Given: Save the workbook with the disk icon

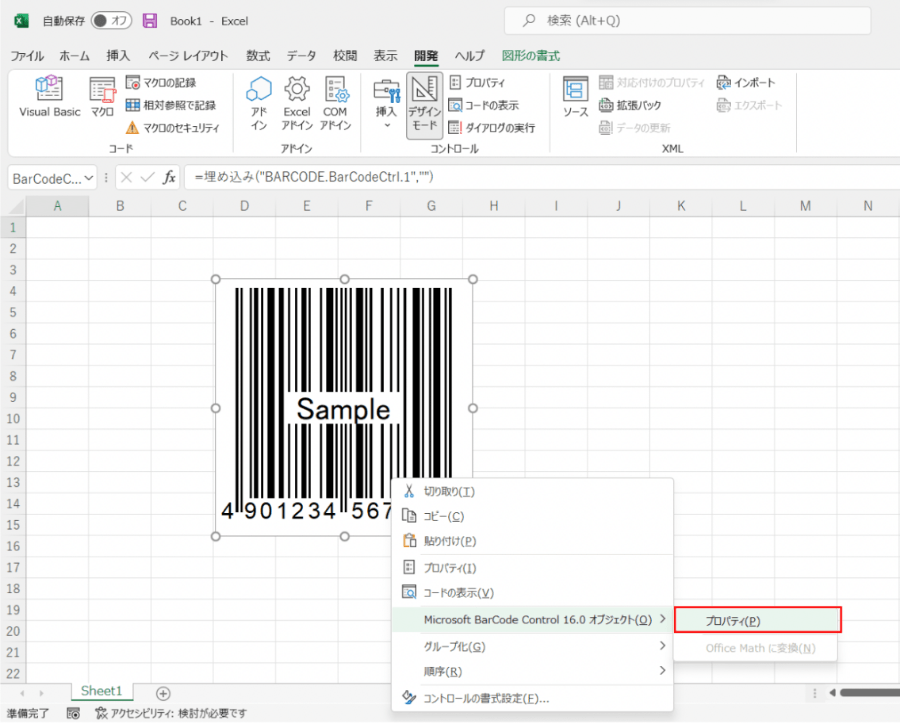Looking at the screenshot, I should (x=150, y=21).
